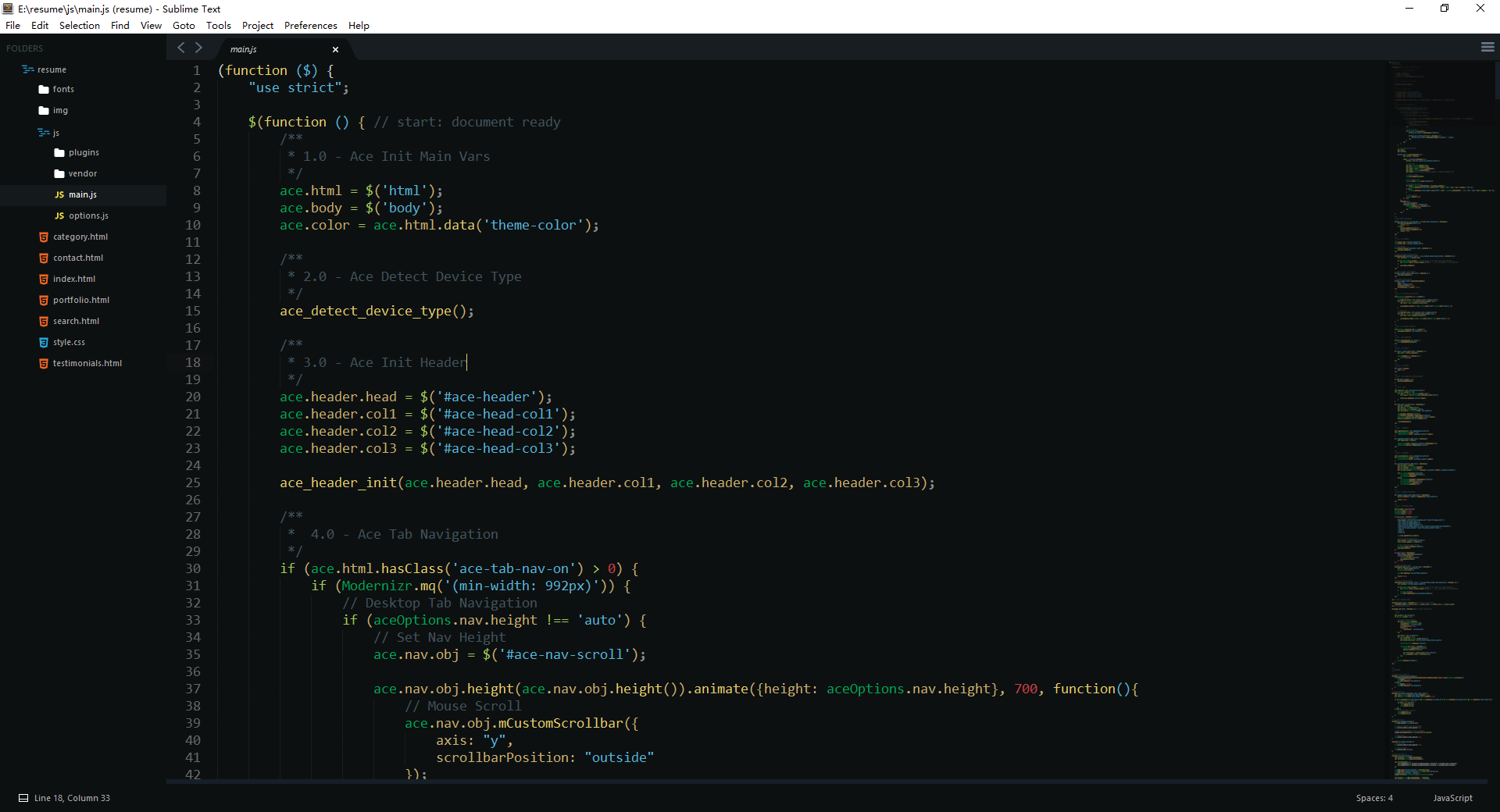This screenshot has width=1500, height=812.
Task: Open the Edit menu
Action: point(40,25)
